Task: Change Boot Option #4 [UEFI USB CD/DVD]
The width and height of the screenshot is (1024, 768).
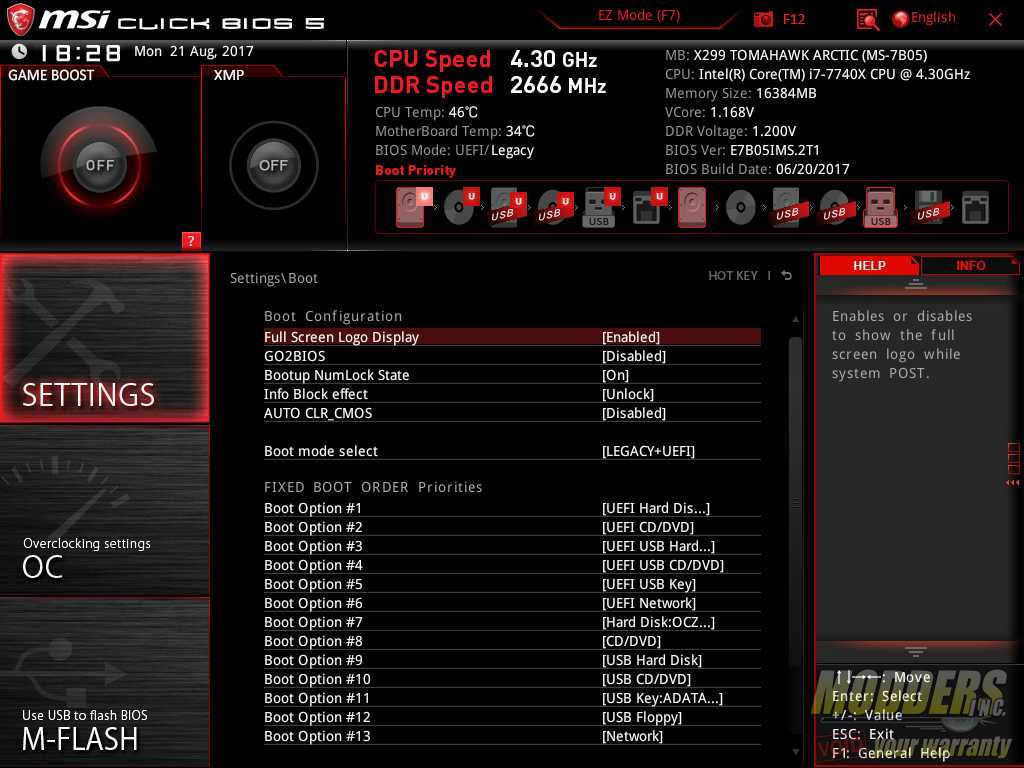Action: pos(512,565)
